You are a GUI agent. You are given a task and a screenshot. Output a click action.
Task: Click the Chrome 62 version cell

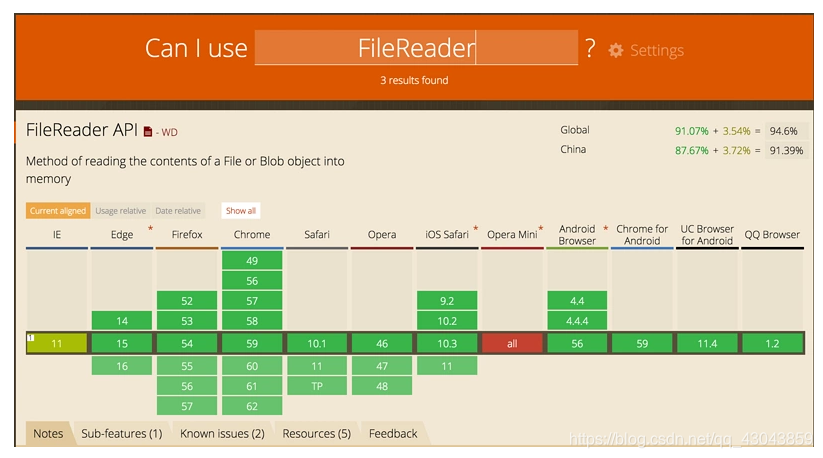pos(252,406)
